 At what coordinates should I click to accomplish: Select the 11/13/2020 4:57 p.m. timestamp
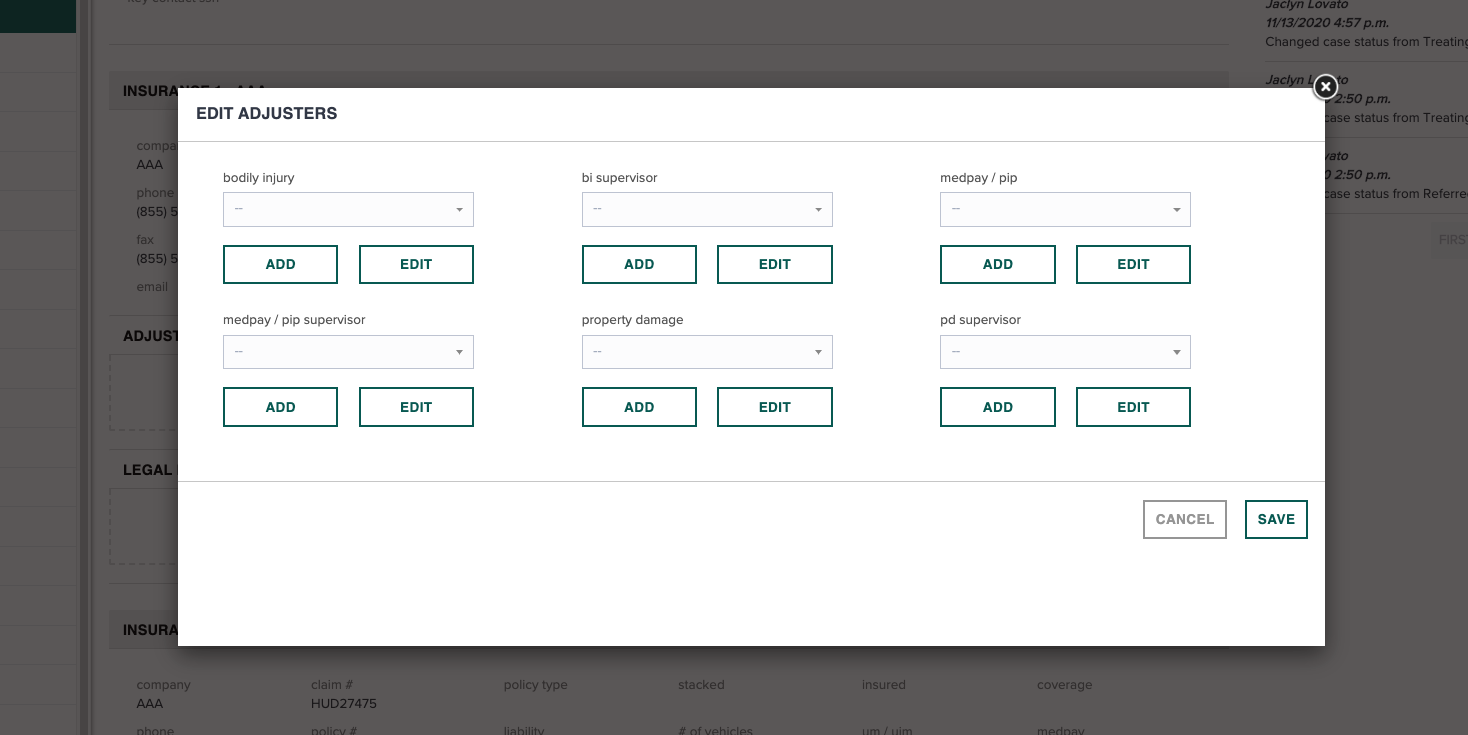tap(1327, 22)
